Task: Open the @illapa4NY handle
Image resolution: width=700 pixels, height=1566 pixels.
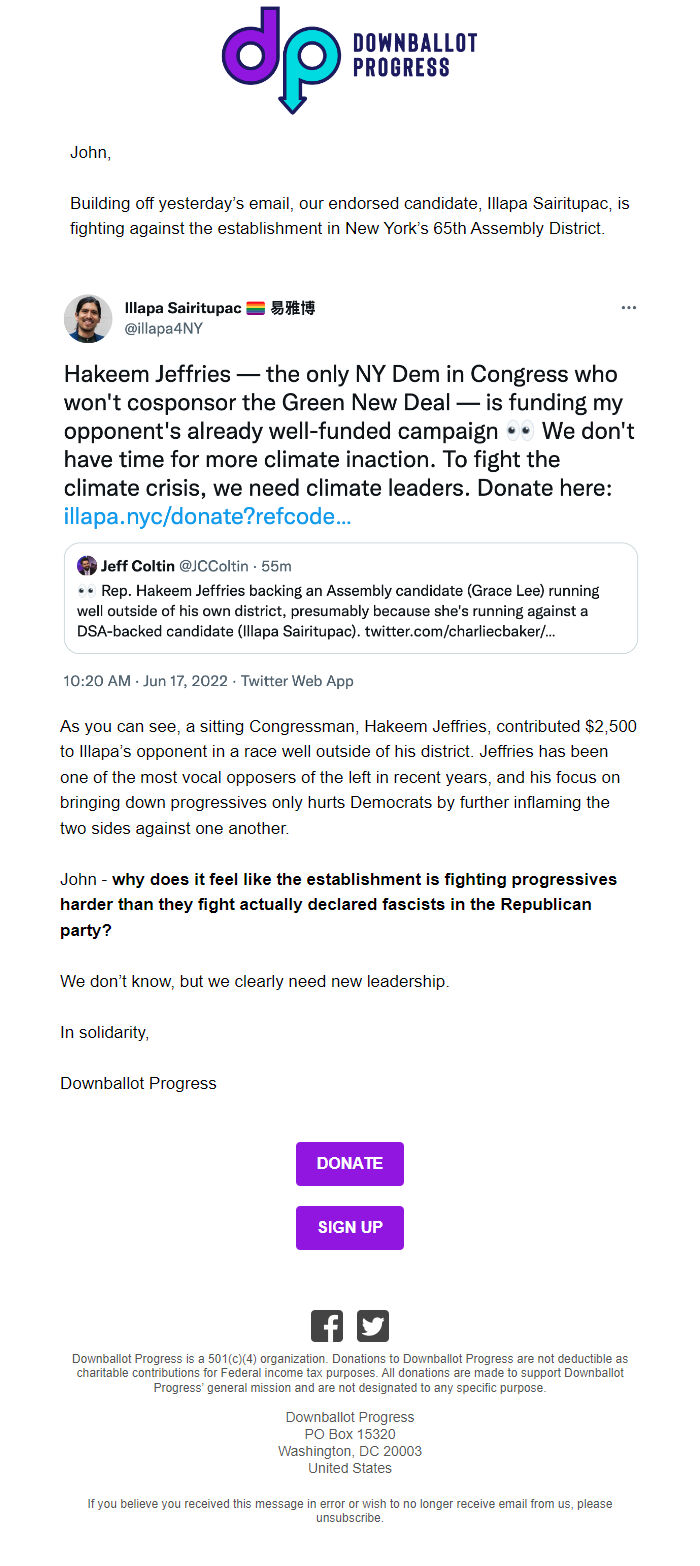Action: 163,328
